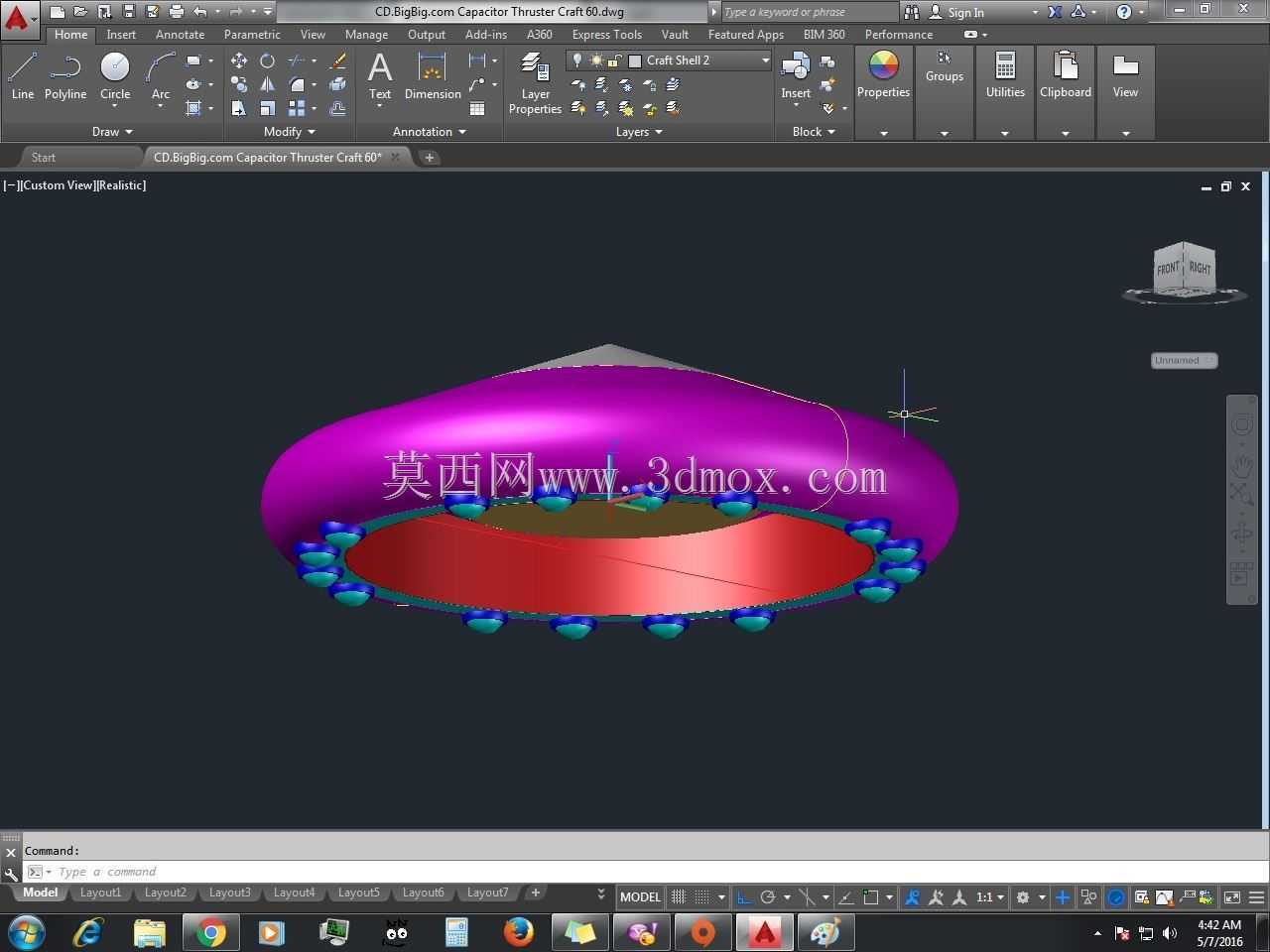This screenshot has width=1270, height=952.
Task: Switch to the Layout1 tab
Action: [100, 892]
